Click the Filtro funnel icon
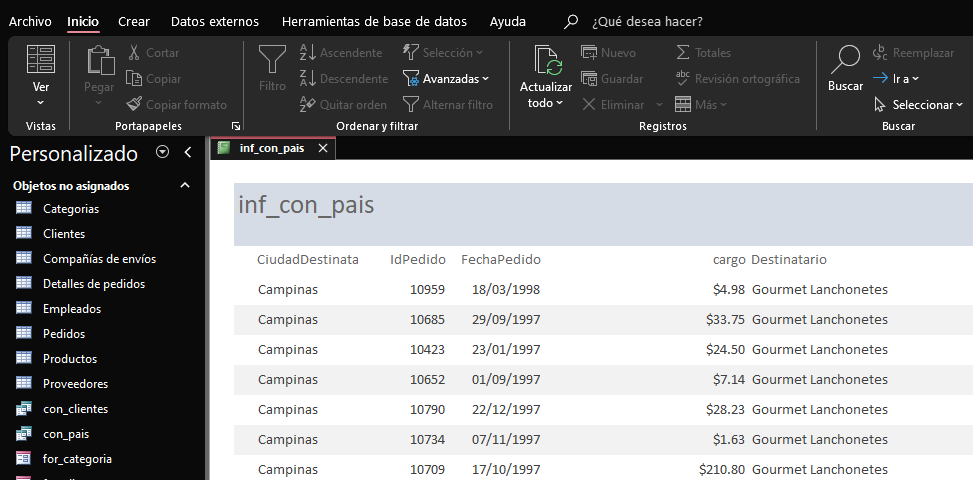This screenshot has height=480, width=973. click(x=272, y=60)
